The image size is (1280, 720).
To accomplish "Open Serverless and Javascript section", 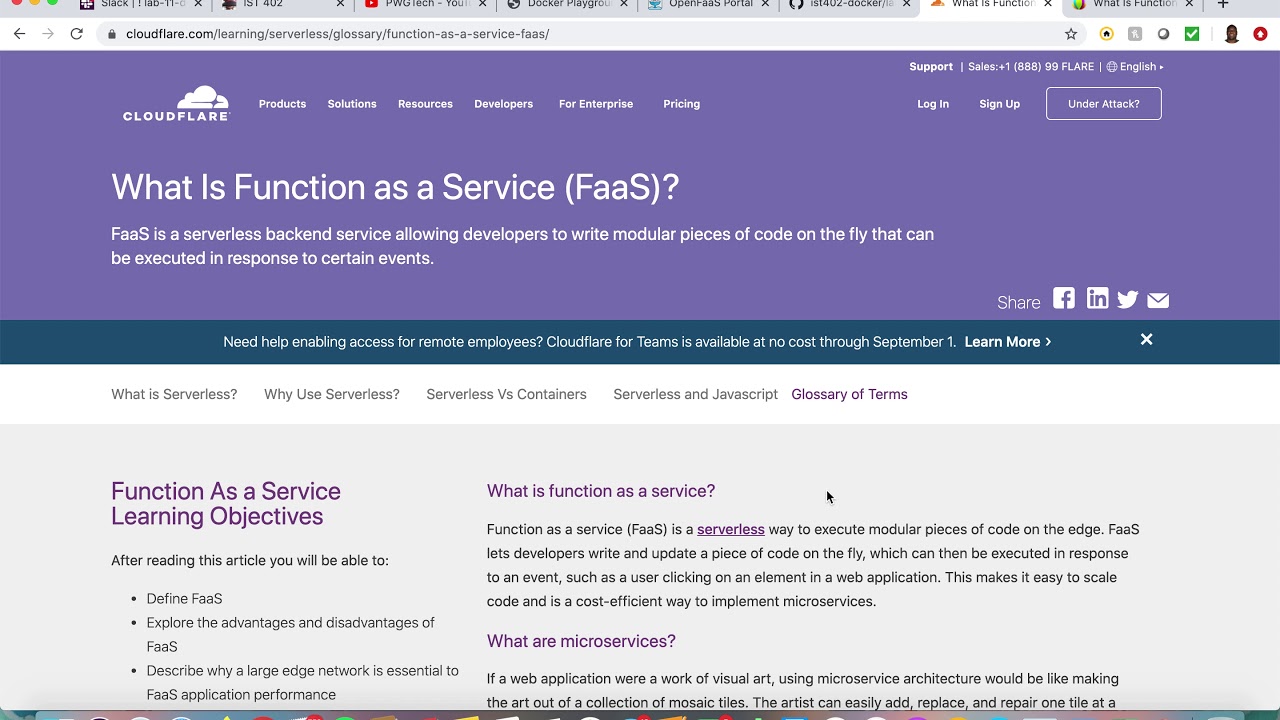I will pyautogui.click(x=695, y=394).
